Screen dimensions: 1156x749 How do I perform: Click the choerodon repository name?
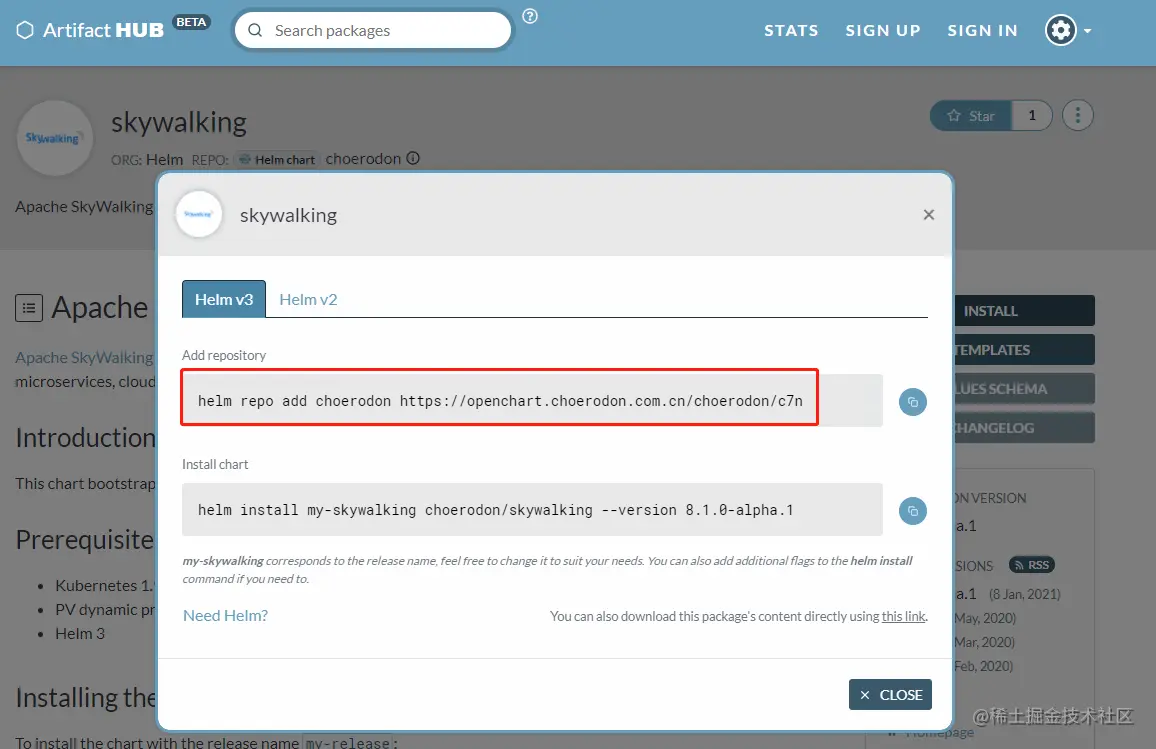(x=363, y=158)
